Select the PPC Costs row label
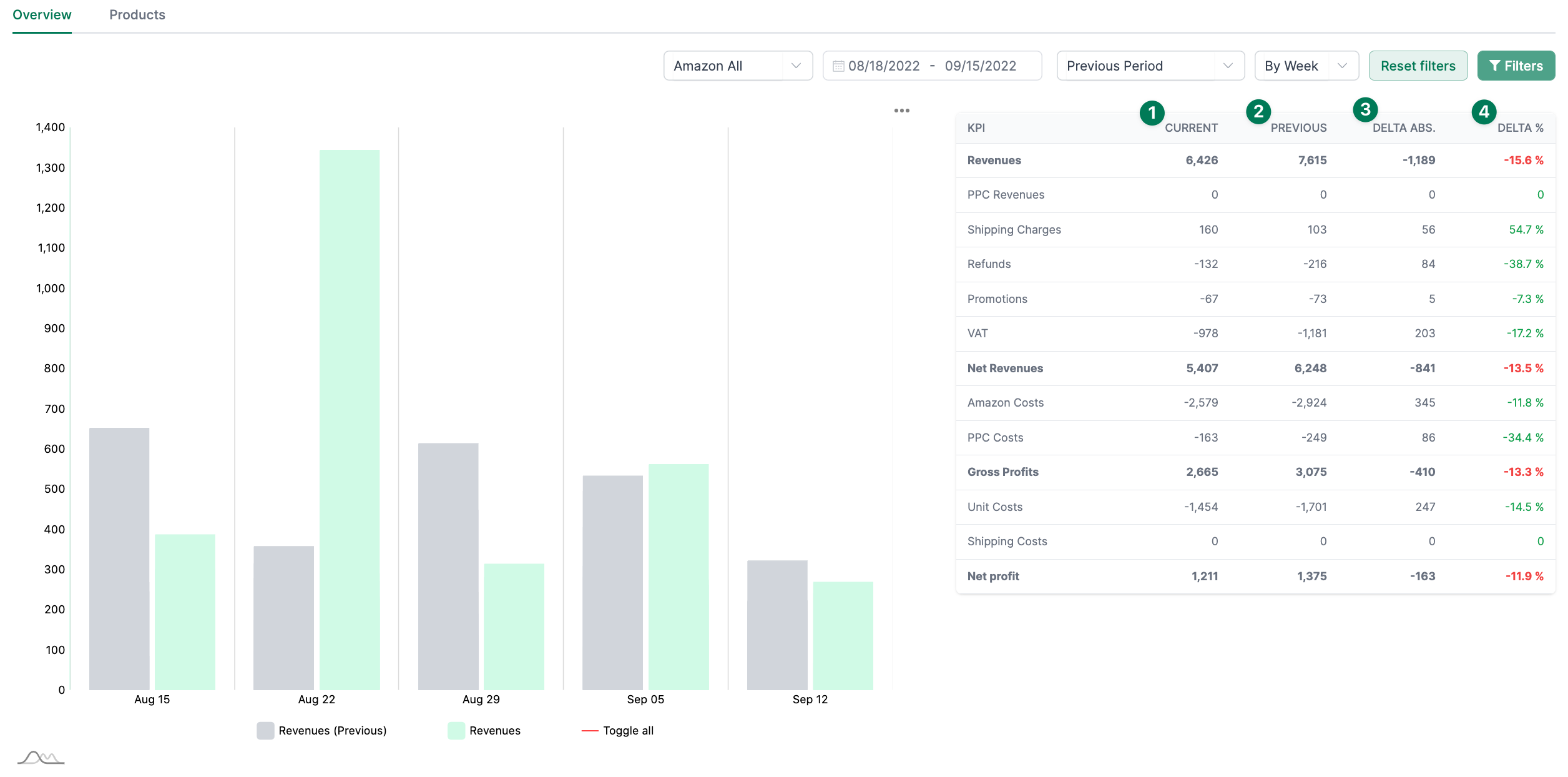The width and height of the screenshot is (1568, 777). (x=995, y=438)
